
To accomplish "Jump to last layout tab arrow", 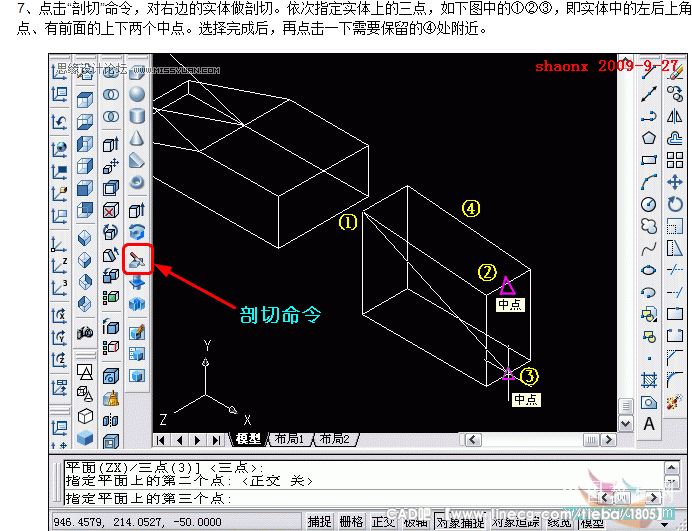I will pos(216,440).
